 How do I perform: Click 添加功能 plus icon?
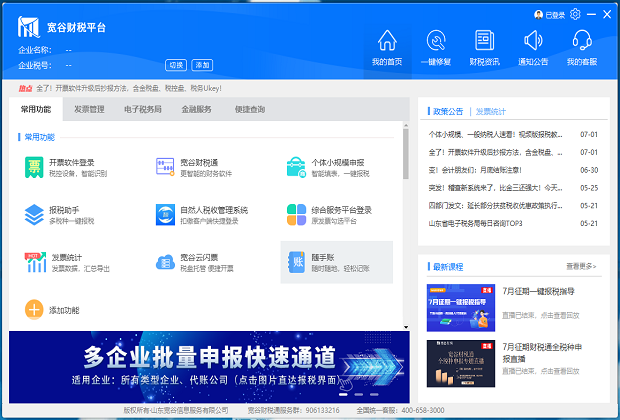(x=34, y=310)
